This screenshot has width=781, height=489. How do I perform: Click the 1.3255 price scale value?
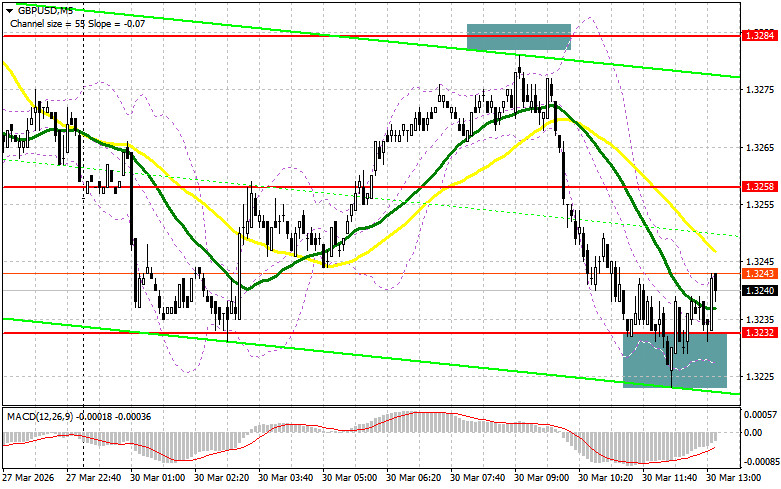pos(760,204)
